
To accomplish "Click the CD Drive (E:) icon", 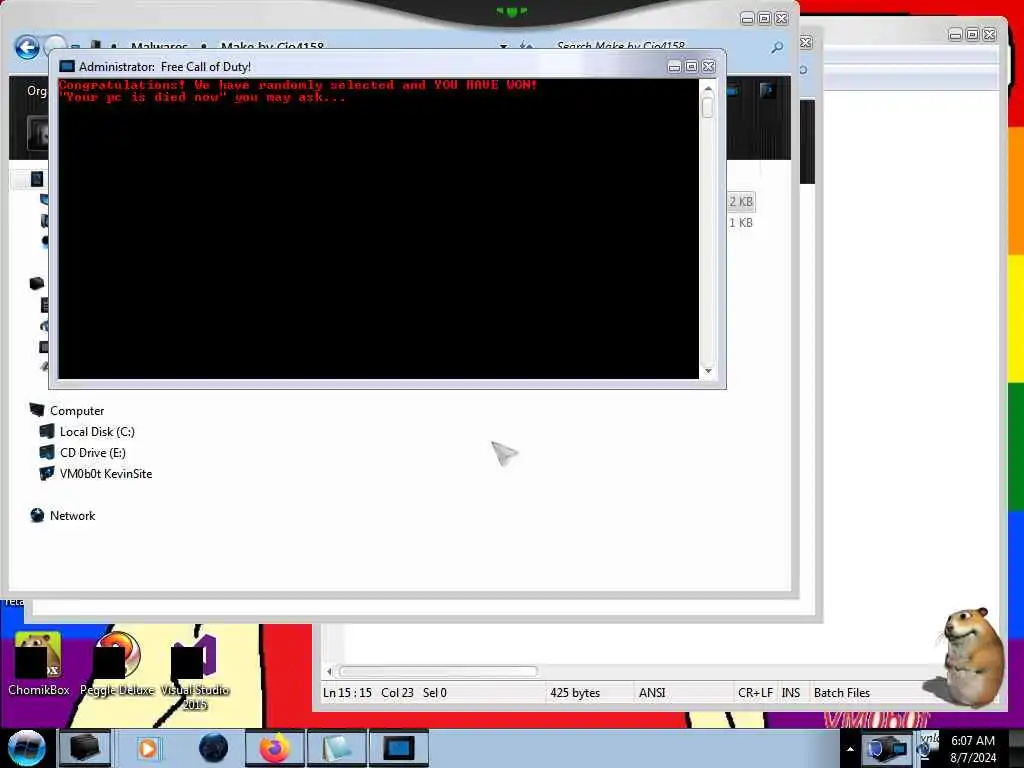I will pyautogui.click(x=47, y=452).
